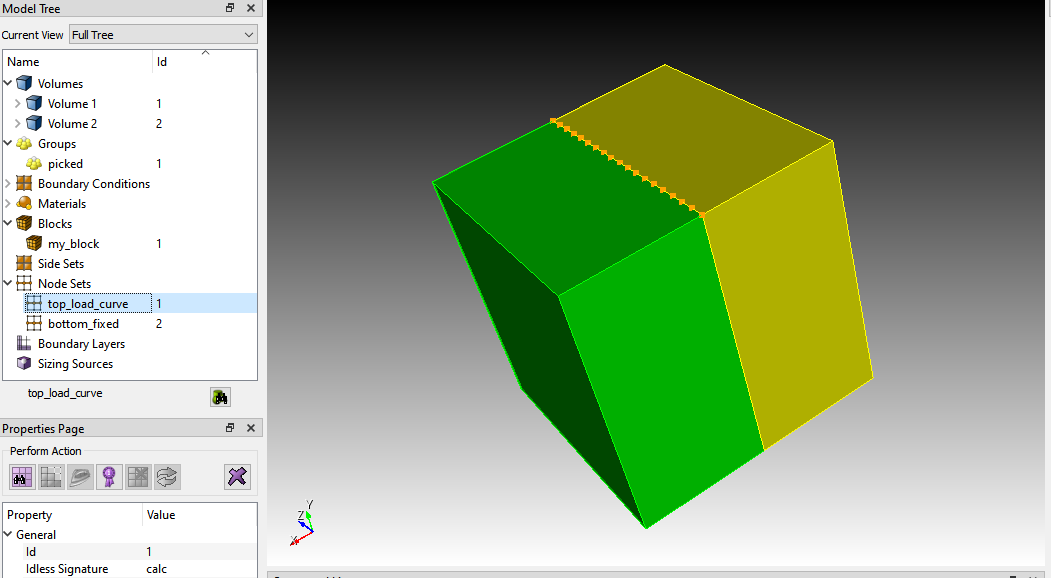Click the purple grid binoculars action icon
Screen dimensions: 1051x578
tap(22, 477)
